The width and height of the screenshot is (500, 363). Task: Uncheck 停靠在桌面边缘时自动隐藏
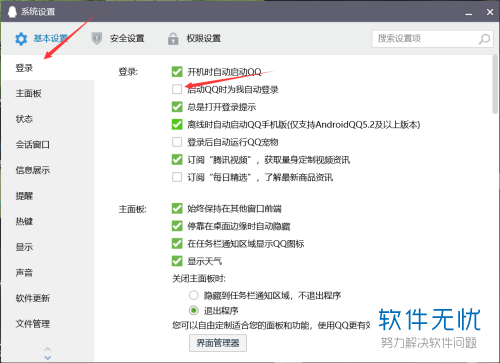[x=177, y=226]
